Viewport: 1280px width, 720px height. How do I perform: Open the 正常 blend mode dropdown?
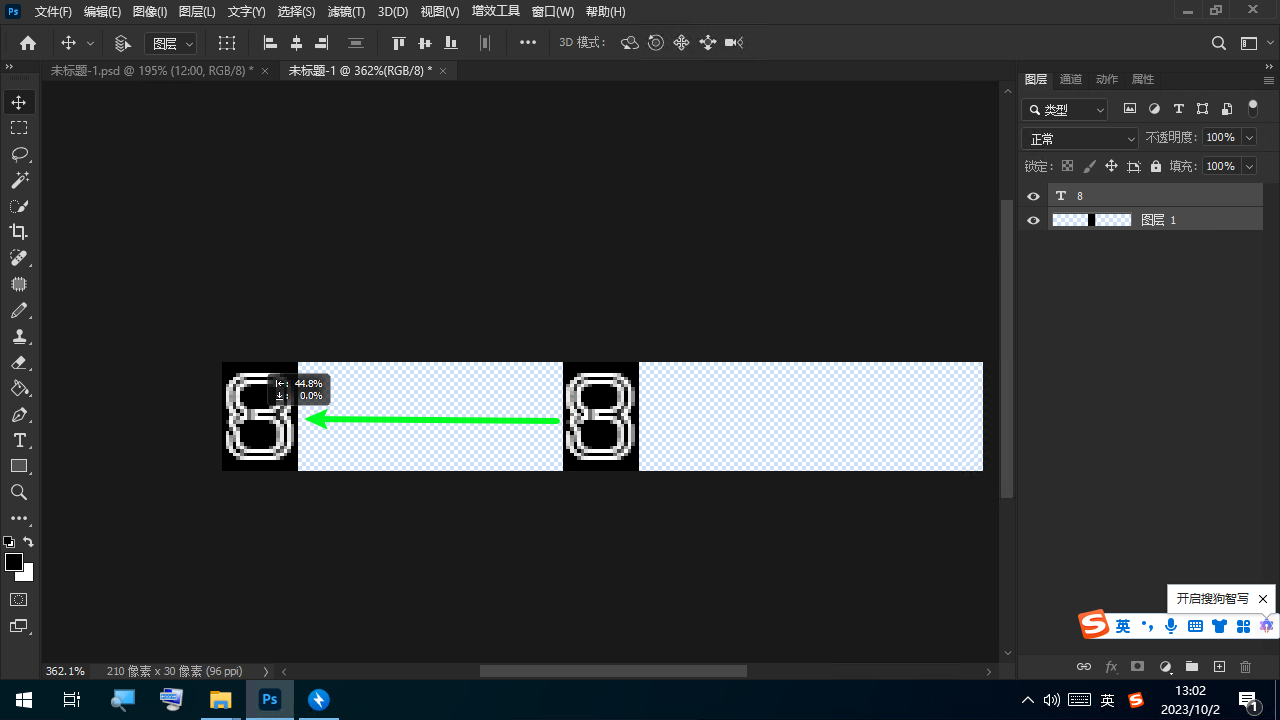1080,139
